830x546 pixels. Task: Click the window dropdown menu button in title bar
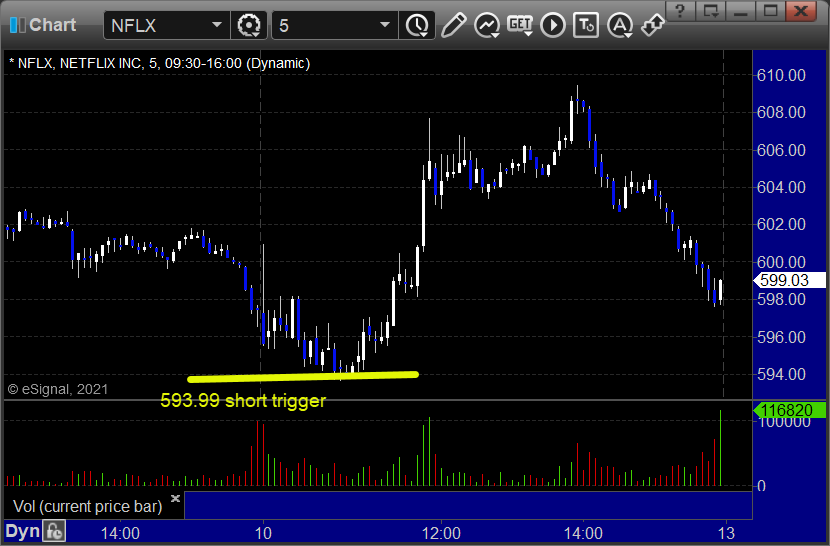(x=711, y=10)
